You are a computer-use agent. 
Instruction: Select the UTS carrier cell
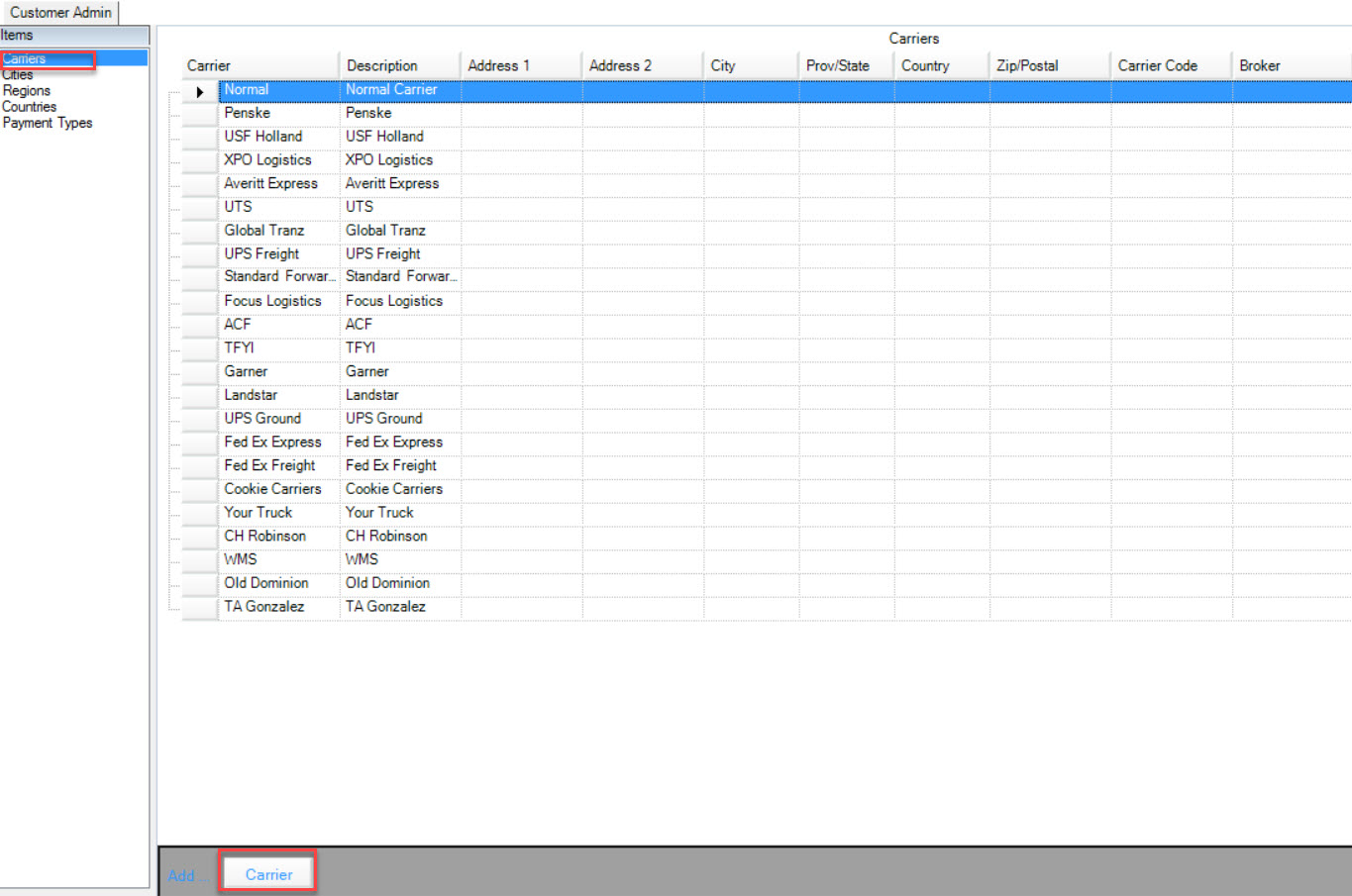(x=279, y=207)
